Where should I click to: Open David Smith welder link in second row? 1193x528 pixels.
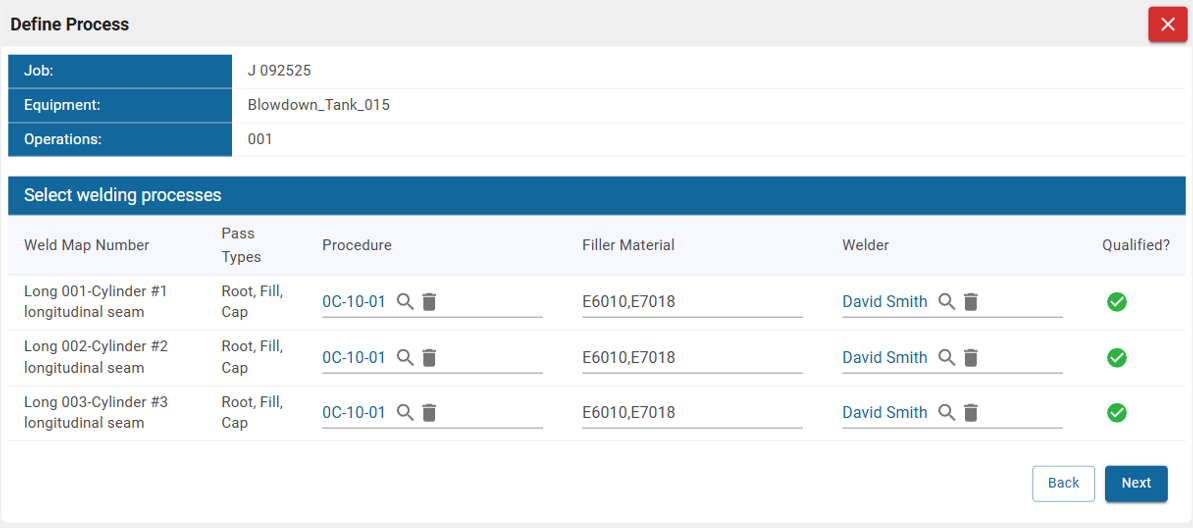[884, 357]
